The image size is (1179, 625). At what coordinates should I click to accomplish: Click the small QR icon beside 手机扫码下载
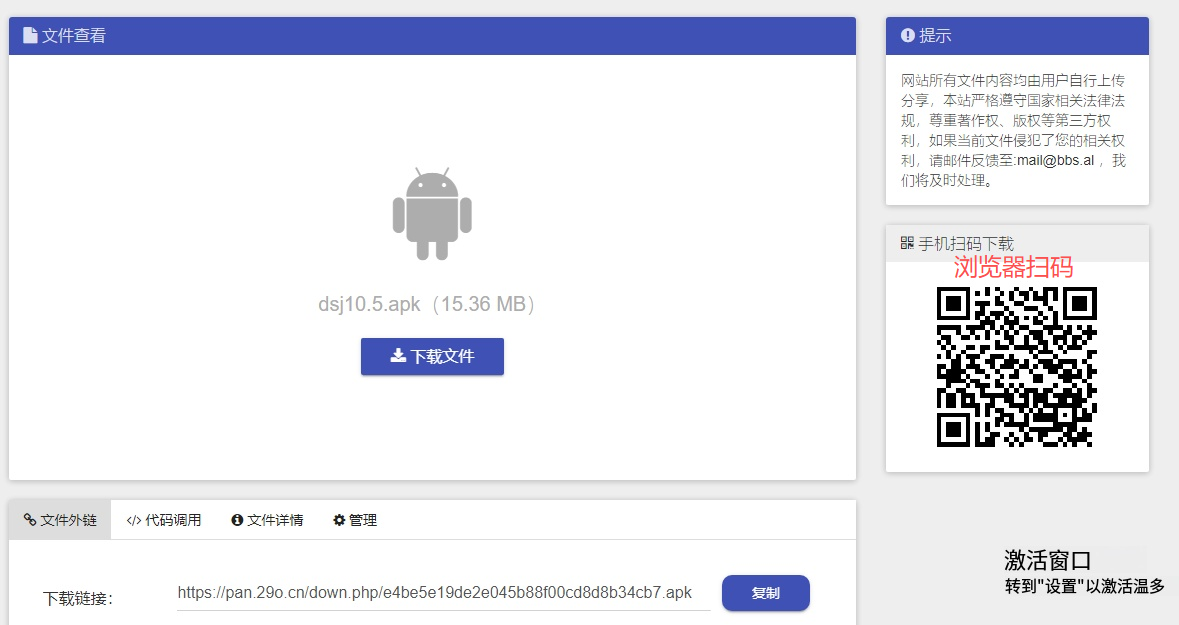pos(907,243)
